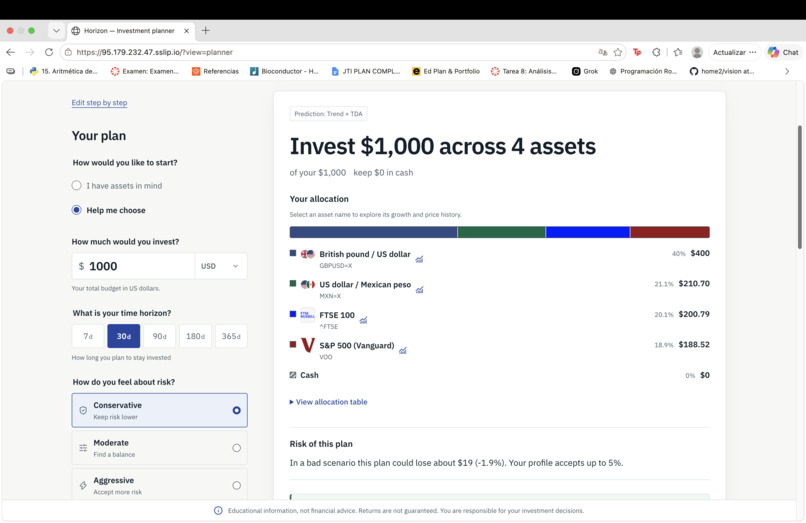Click green segment of allocation bar
806x523 pixels.
coord(502,232)
